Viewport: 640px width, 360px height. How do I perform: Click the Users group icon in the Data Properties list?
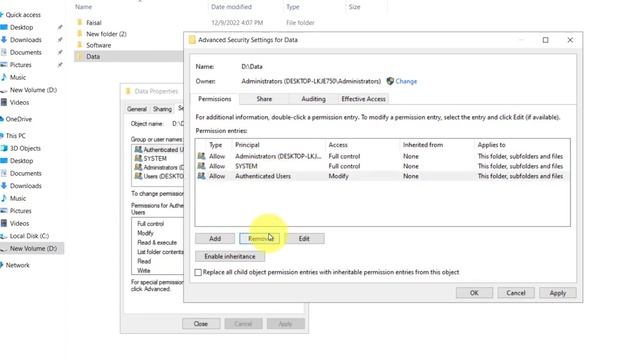138,176
